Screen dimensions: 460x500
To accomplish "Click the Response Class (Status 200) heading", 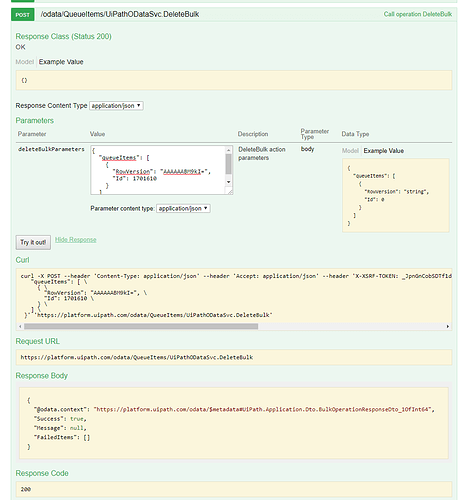I will (x=63, y=36).
